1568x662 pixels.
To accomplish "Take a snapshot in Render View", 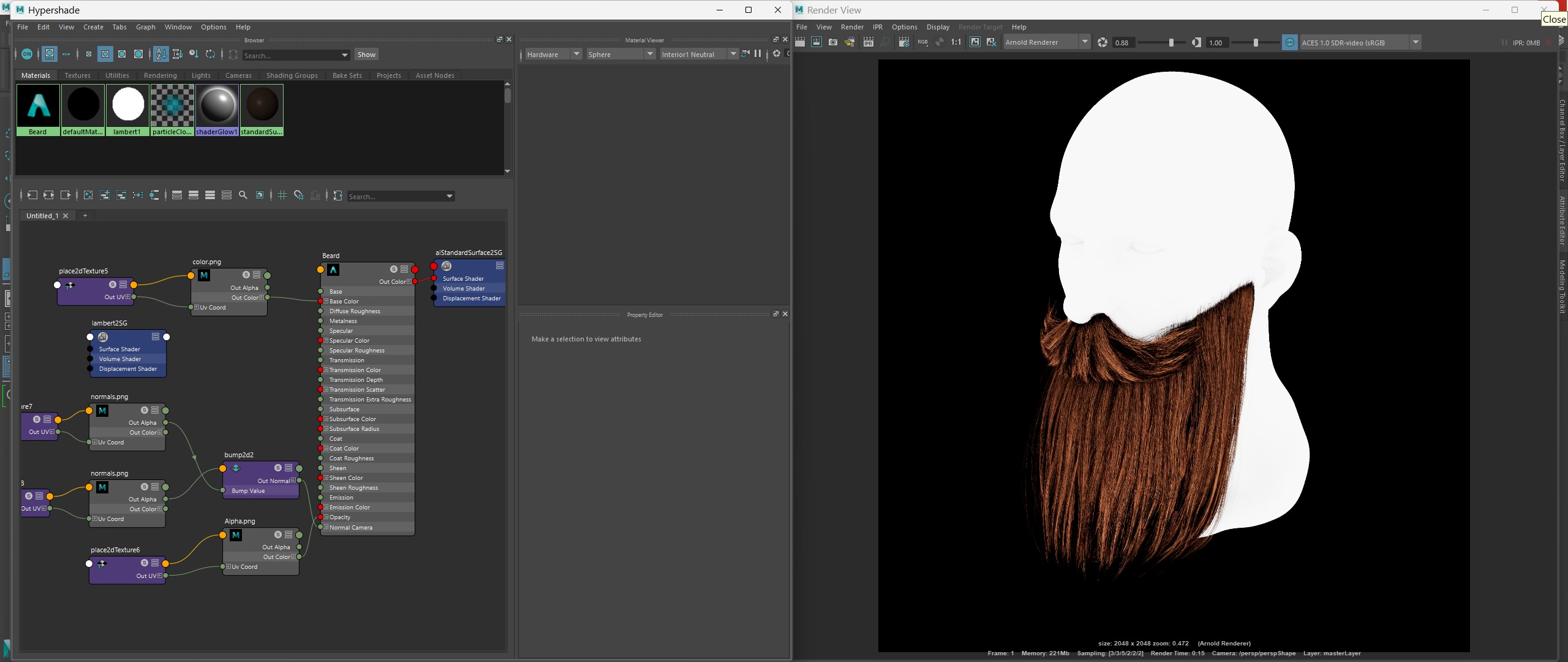I will (833, 42).
